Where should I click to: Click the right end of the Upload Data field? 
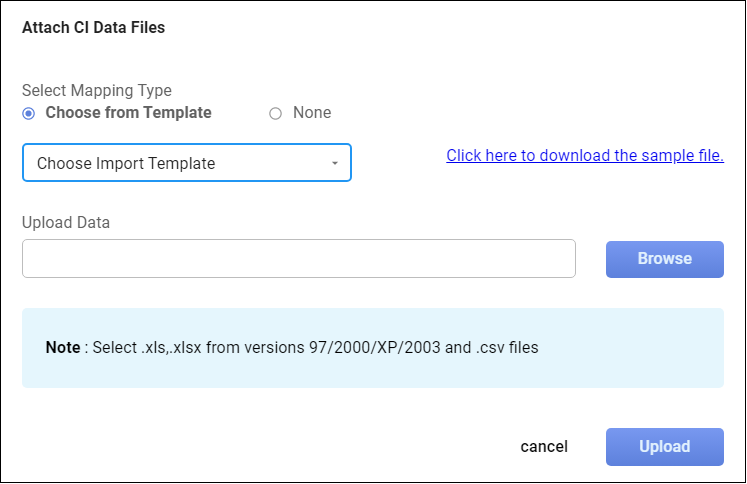tap(558, 258)
